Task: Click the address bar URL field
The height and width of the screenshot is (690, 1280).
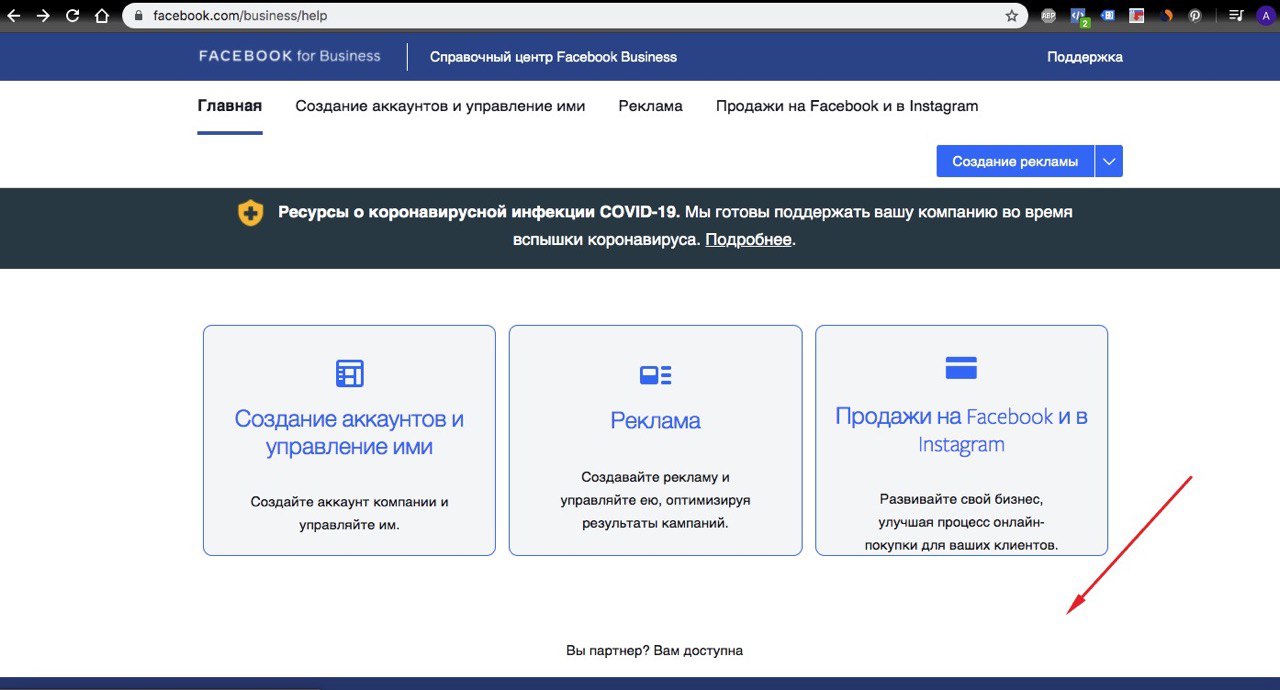Action: click(575, 16)
